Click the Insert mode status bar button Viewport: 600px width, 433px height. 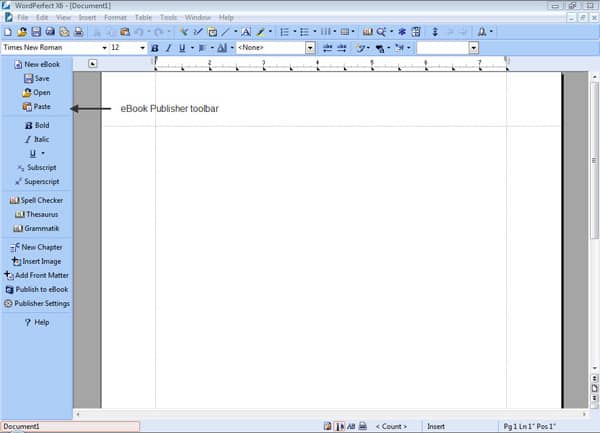click(x=437, y=426)
